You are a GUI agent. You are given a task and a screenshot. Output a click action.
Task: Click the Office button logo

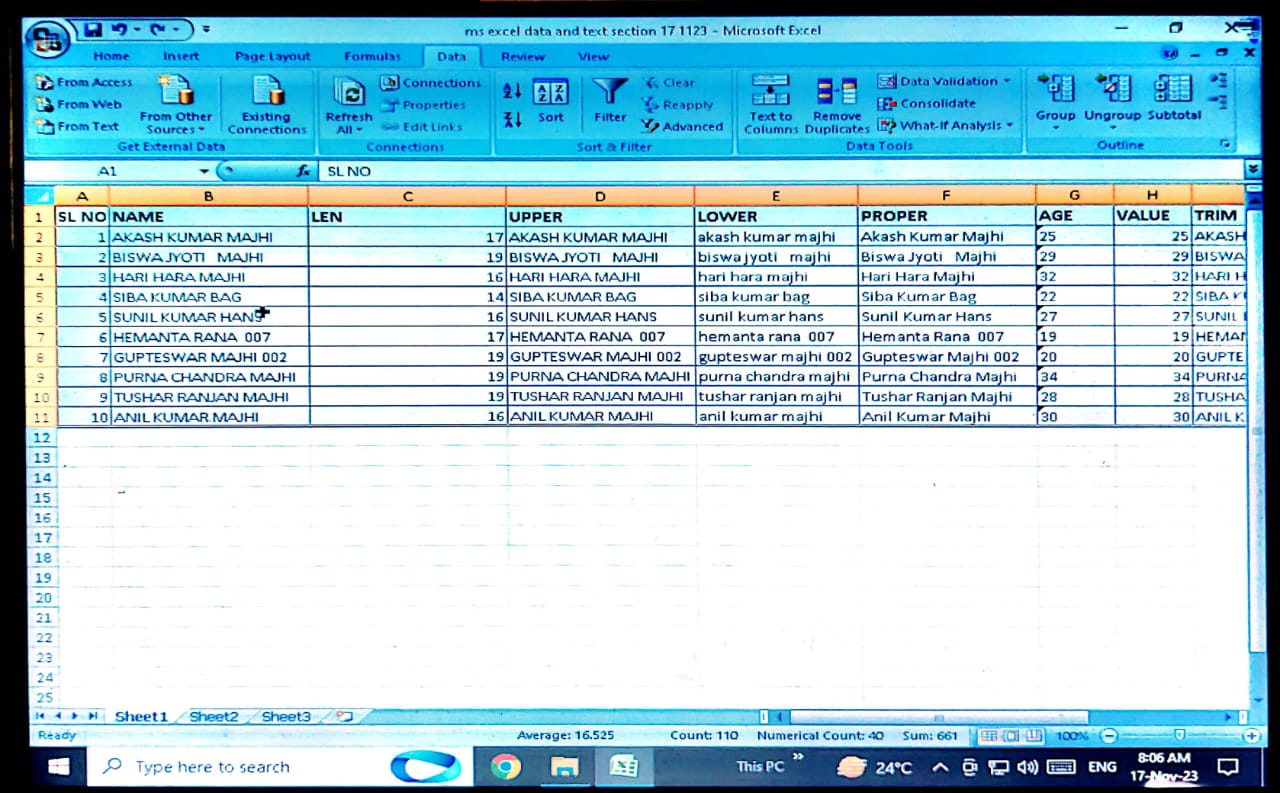[50, 40]
